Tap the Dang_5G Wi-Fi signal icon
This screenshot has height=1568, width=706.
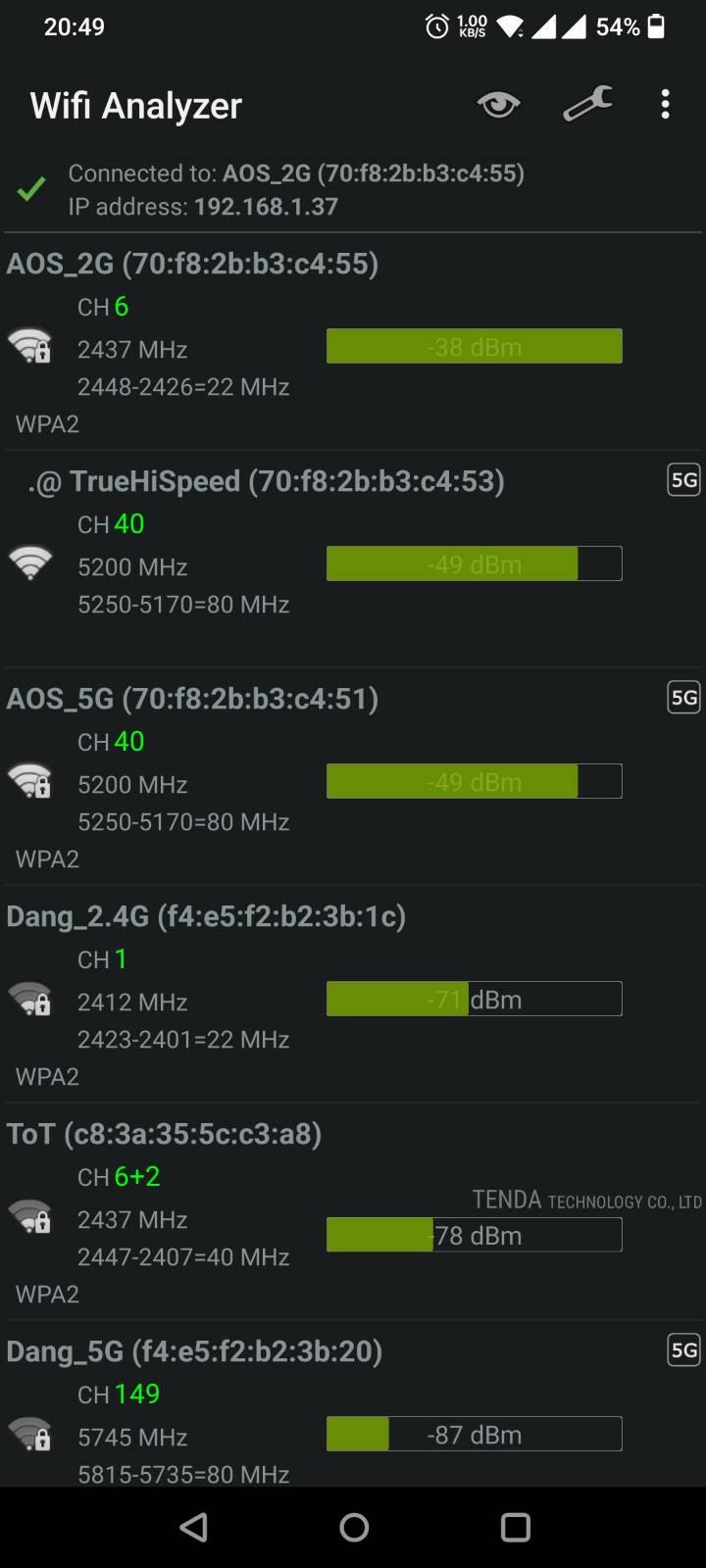click(29, 1434)
